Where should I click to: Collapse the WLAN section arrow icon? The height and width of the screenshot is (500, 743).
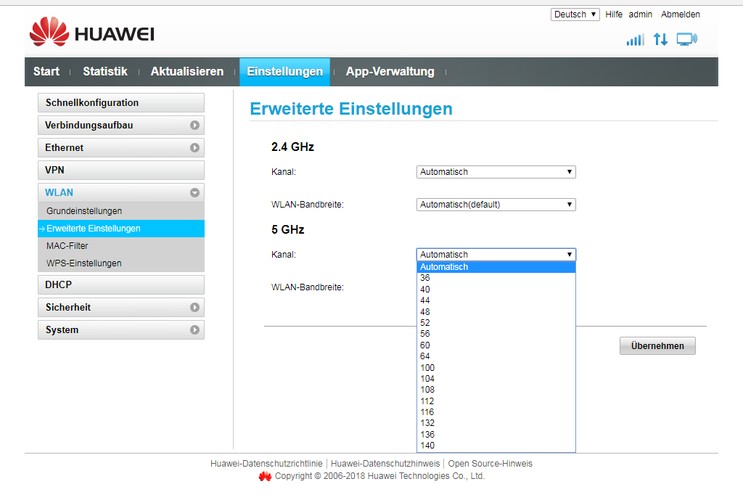pos(194,193)
